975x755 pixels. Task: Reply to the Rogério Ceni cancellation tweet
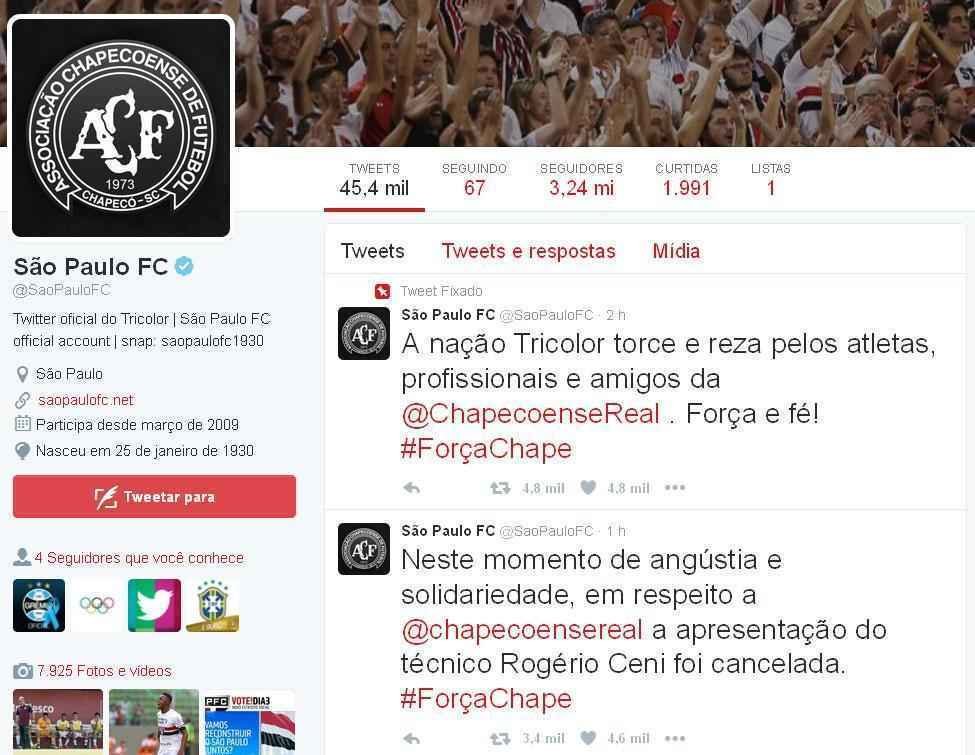412,739
